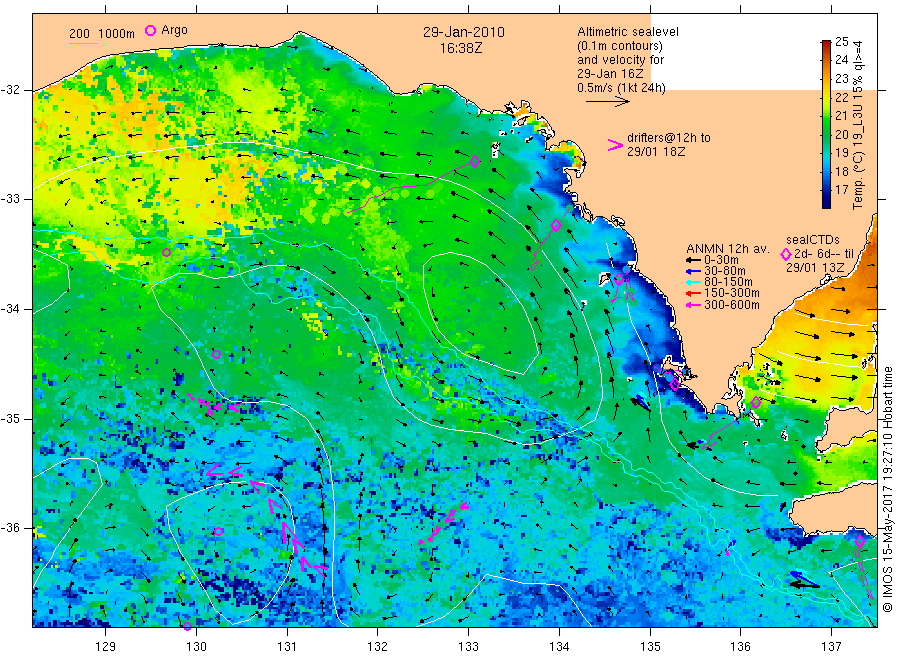Click longitude axis label 130
900x660 pixels.
point(196,647)
